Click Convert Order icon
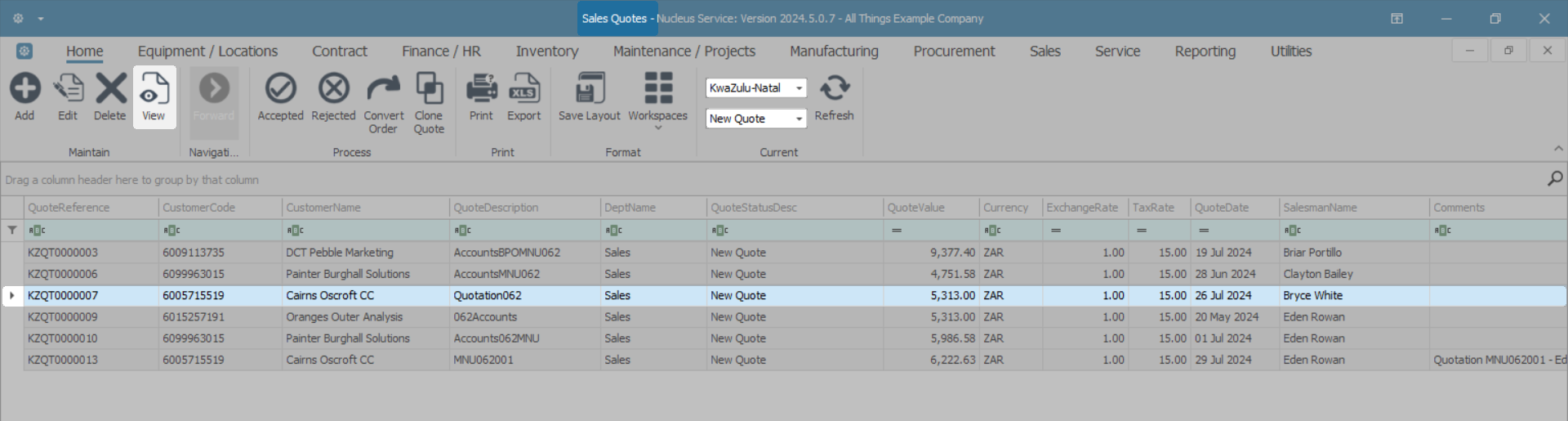 tap(383, 89)
